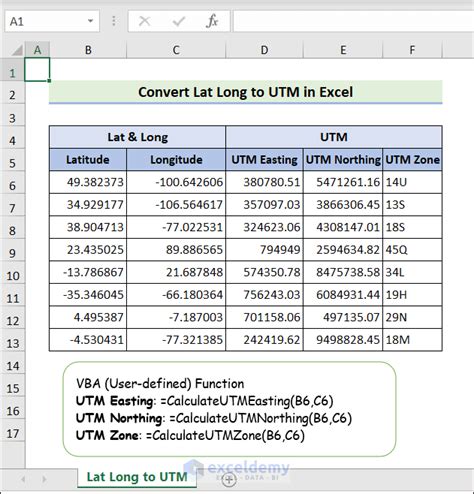Open the Name Box dropdown arrow
474x494 pixels.
pos(90,21)
